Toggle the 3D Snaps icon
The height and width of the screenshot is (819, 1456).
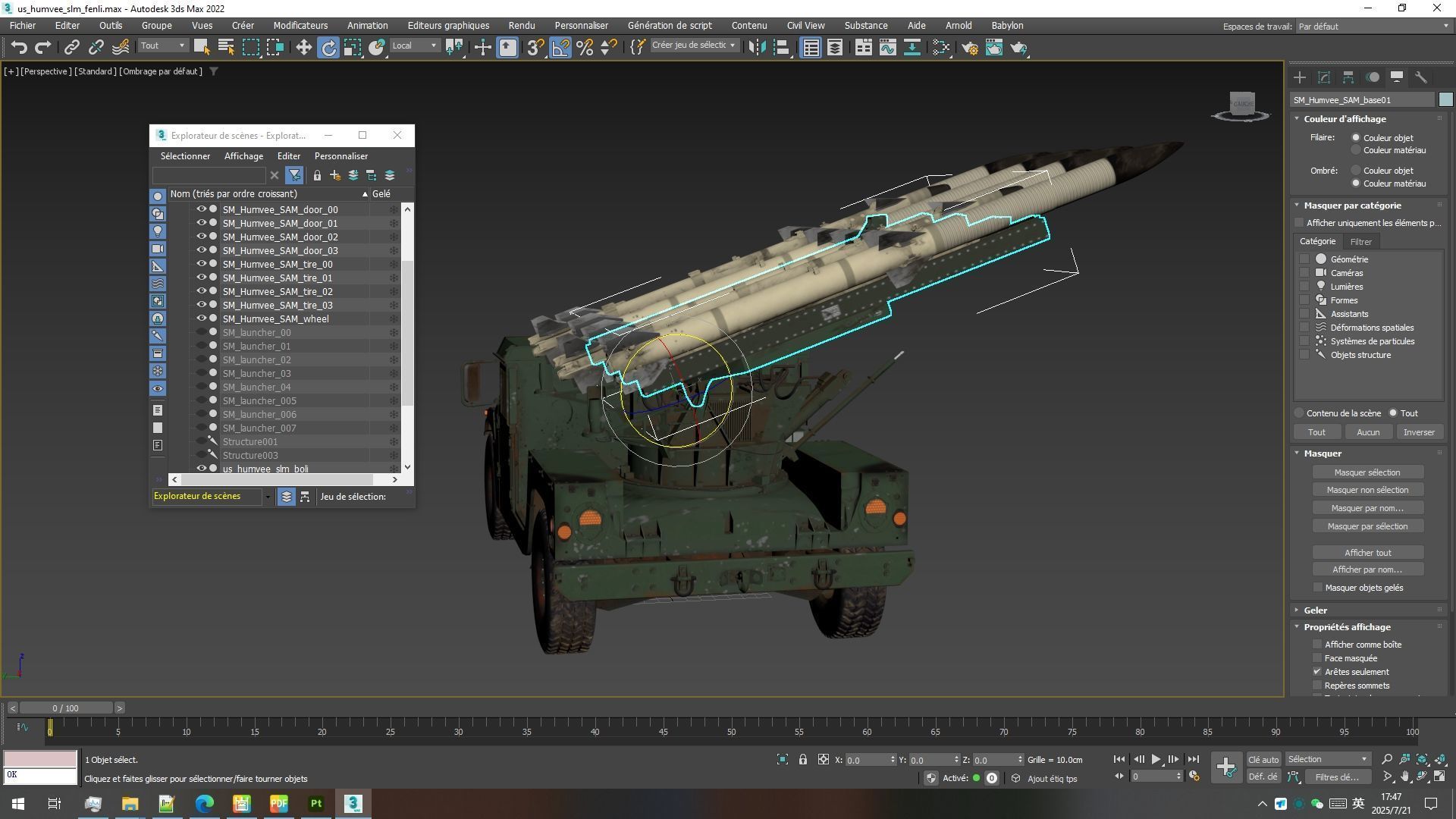point(535,48)
